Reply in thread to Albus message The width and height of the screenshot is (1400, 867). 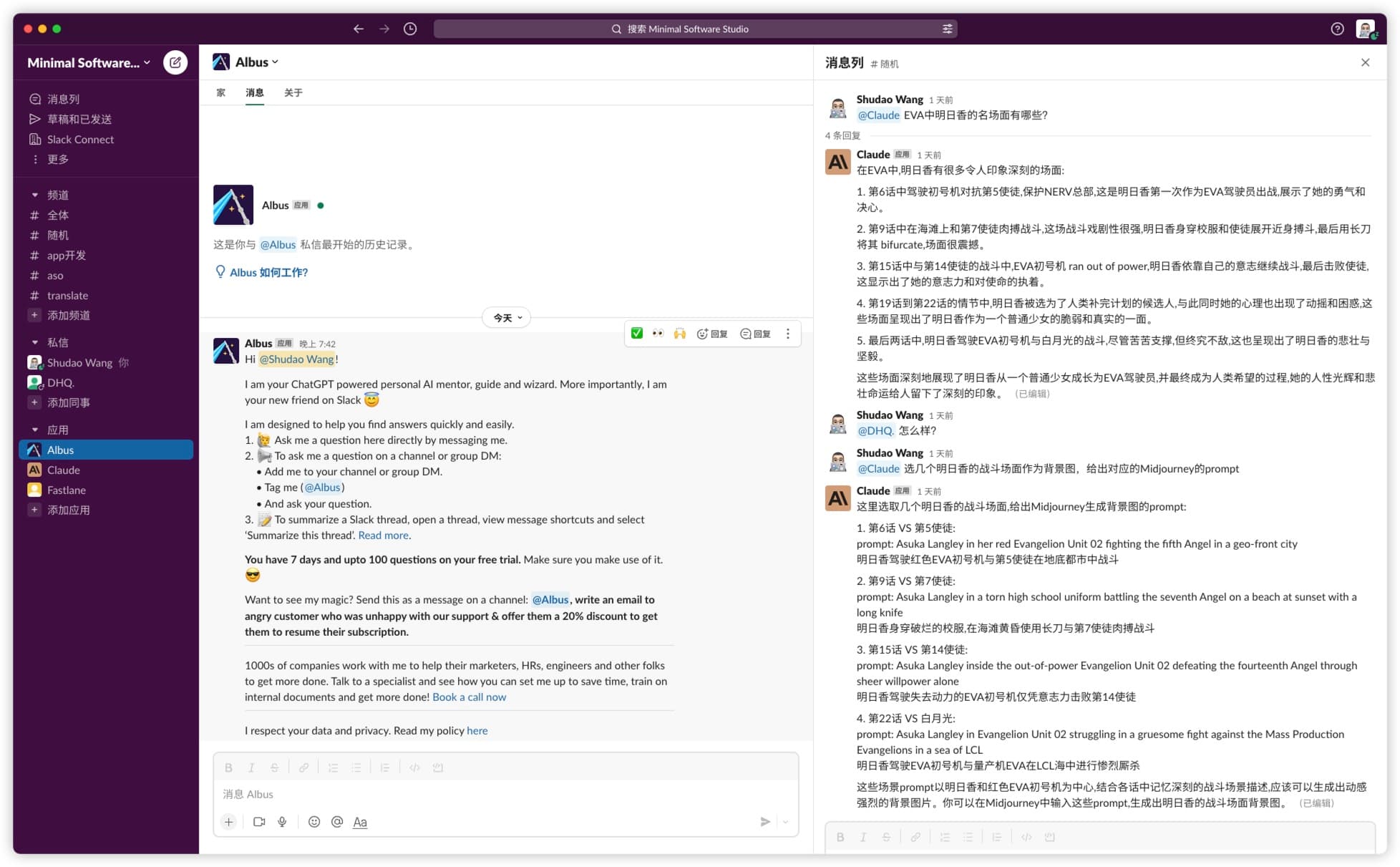[x=756, y=334]
